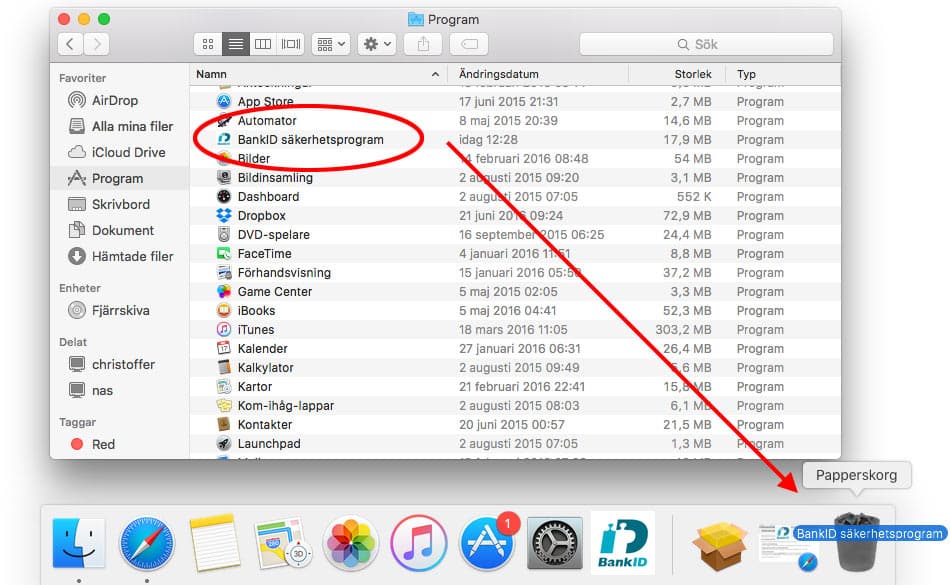Select the Förhandsvisning app icon
Viewport: 950px width, 585px height.
click(x=224, y=273)
